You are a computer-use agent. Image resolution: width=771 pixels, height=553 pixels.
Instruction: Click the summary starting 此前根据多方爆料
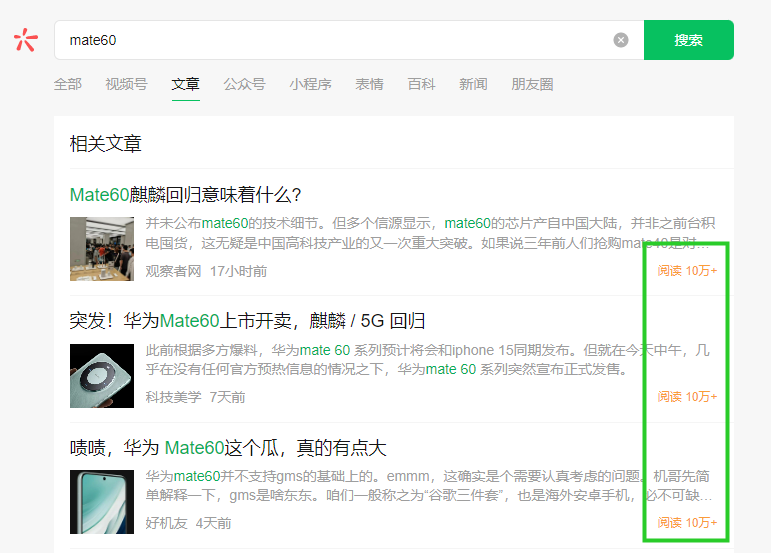tap(427, 359)
